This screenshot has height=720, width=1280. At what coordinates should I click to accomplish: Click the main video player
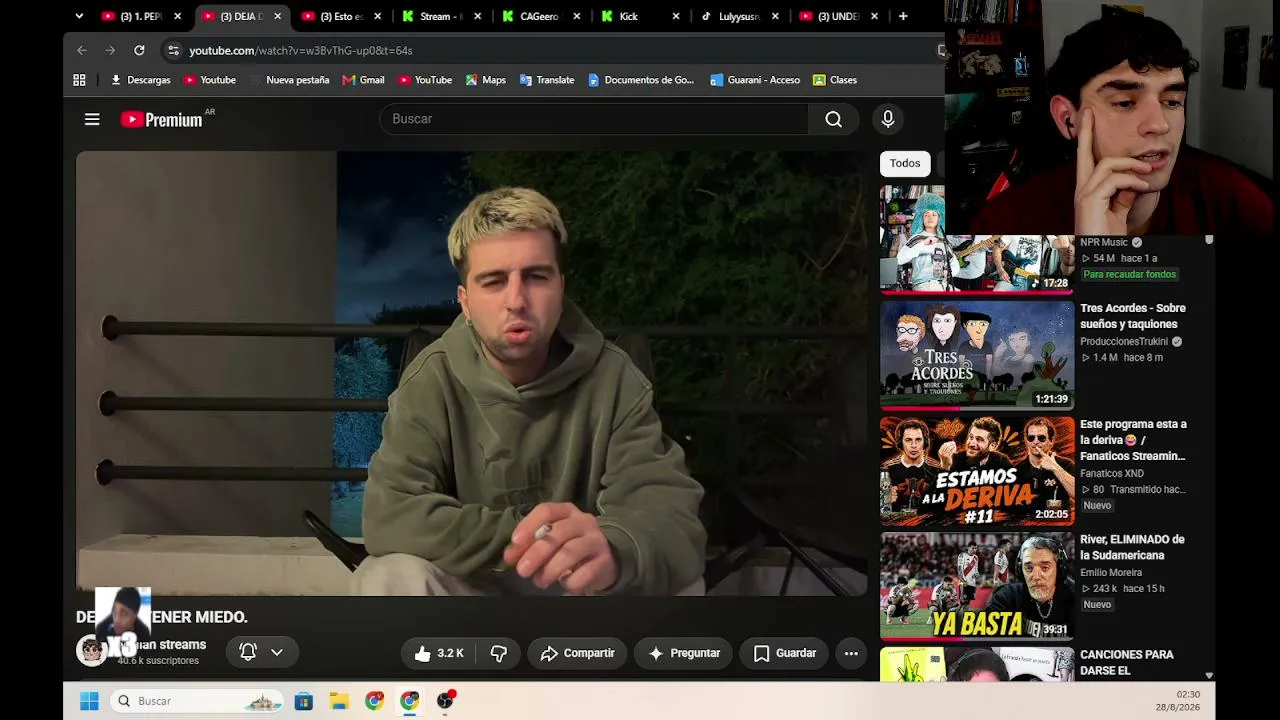click(x=472, y=373)
